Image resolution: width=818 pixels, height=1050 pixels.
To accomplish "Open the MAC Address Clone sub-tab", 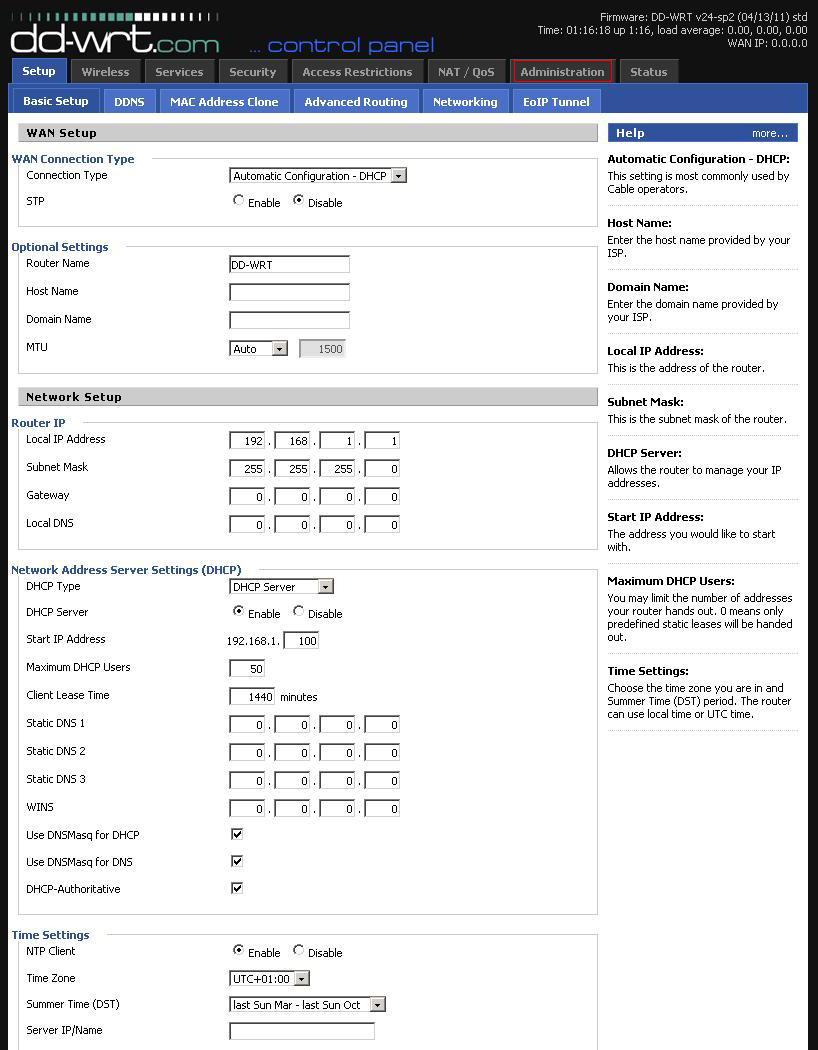I will [x=224, y=102].
